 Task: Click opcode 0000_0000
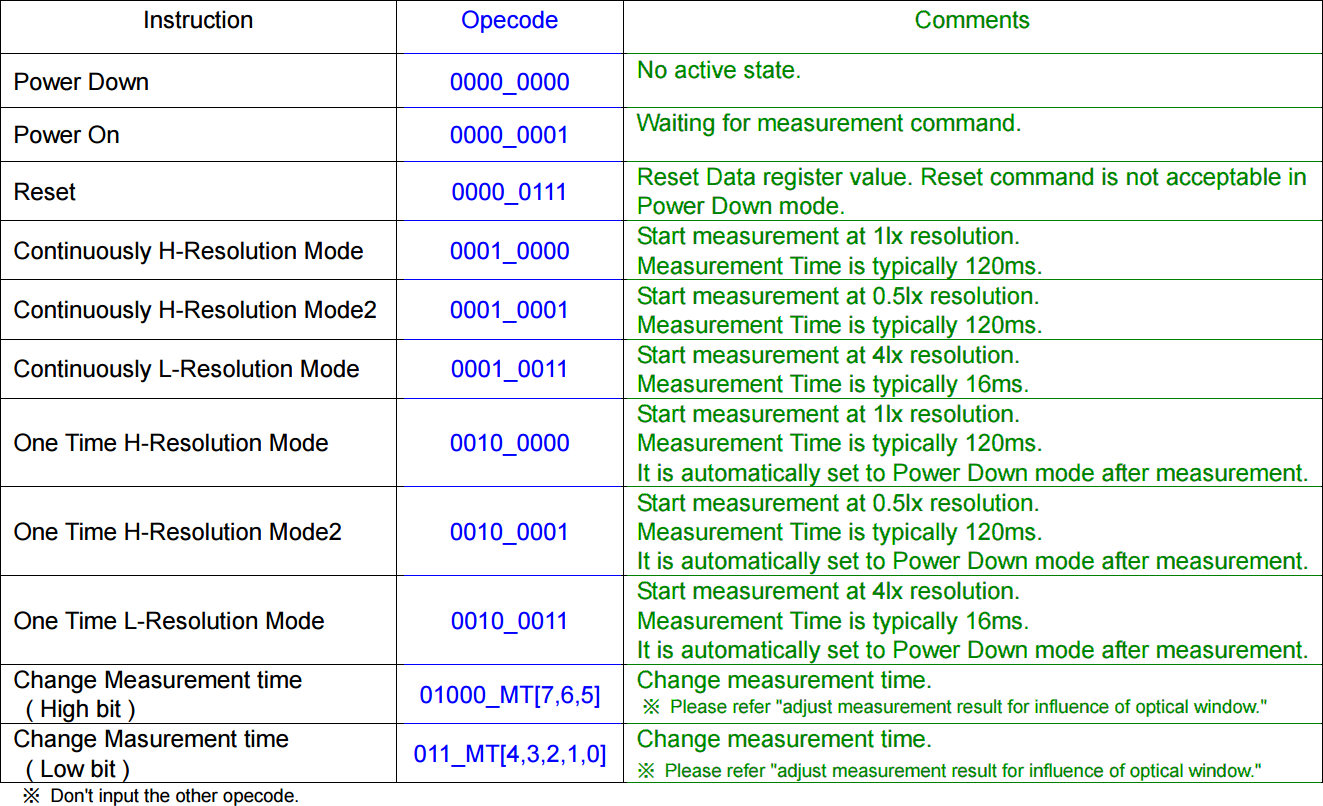pos(509,83)
